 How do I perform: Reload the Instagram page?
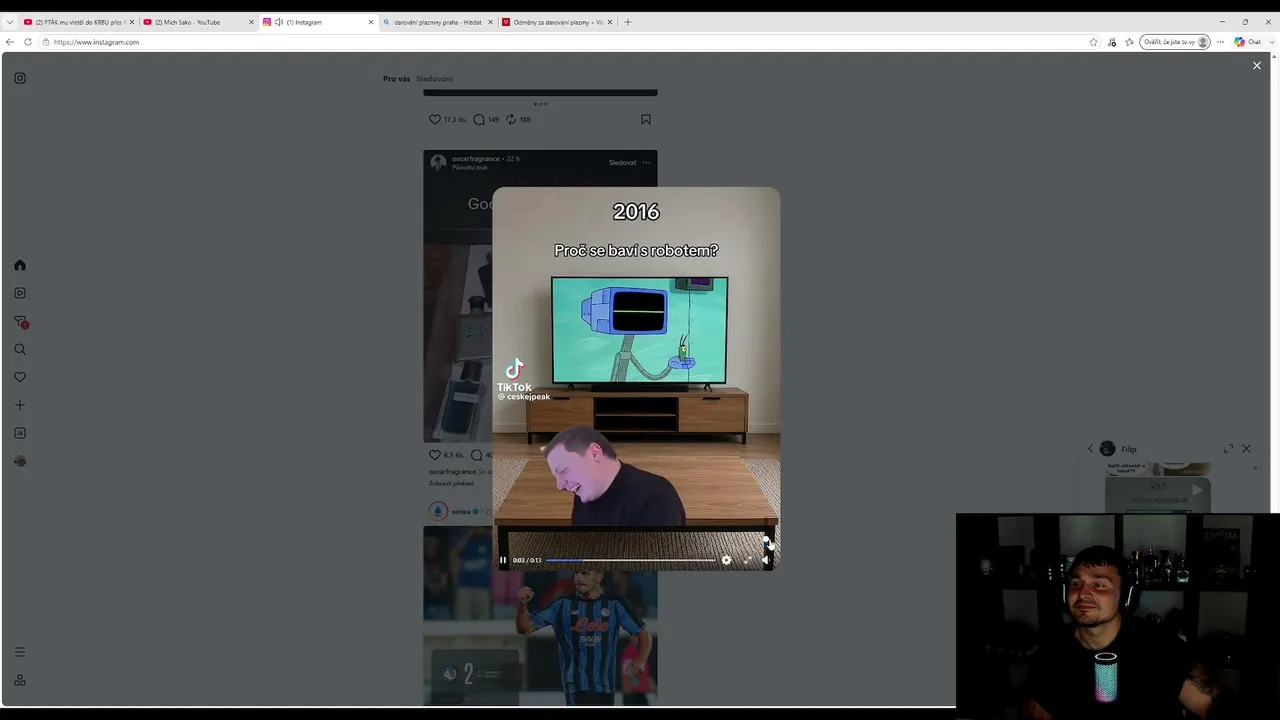[28, 42]
